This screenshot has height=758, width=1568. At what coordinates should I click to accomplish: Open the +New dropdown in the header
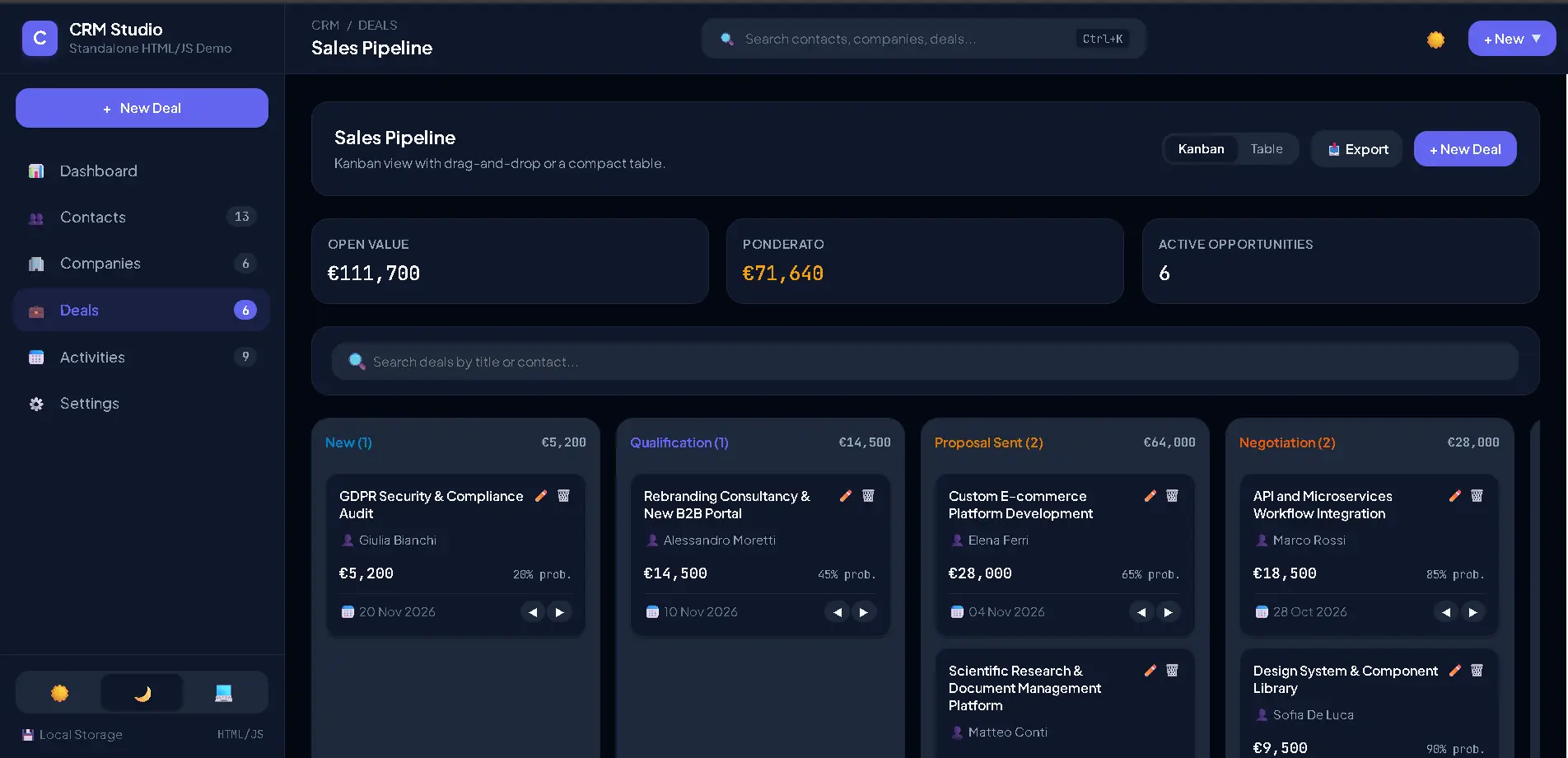click(x=1512, y=39)
